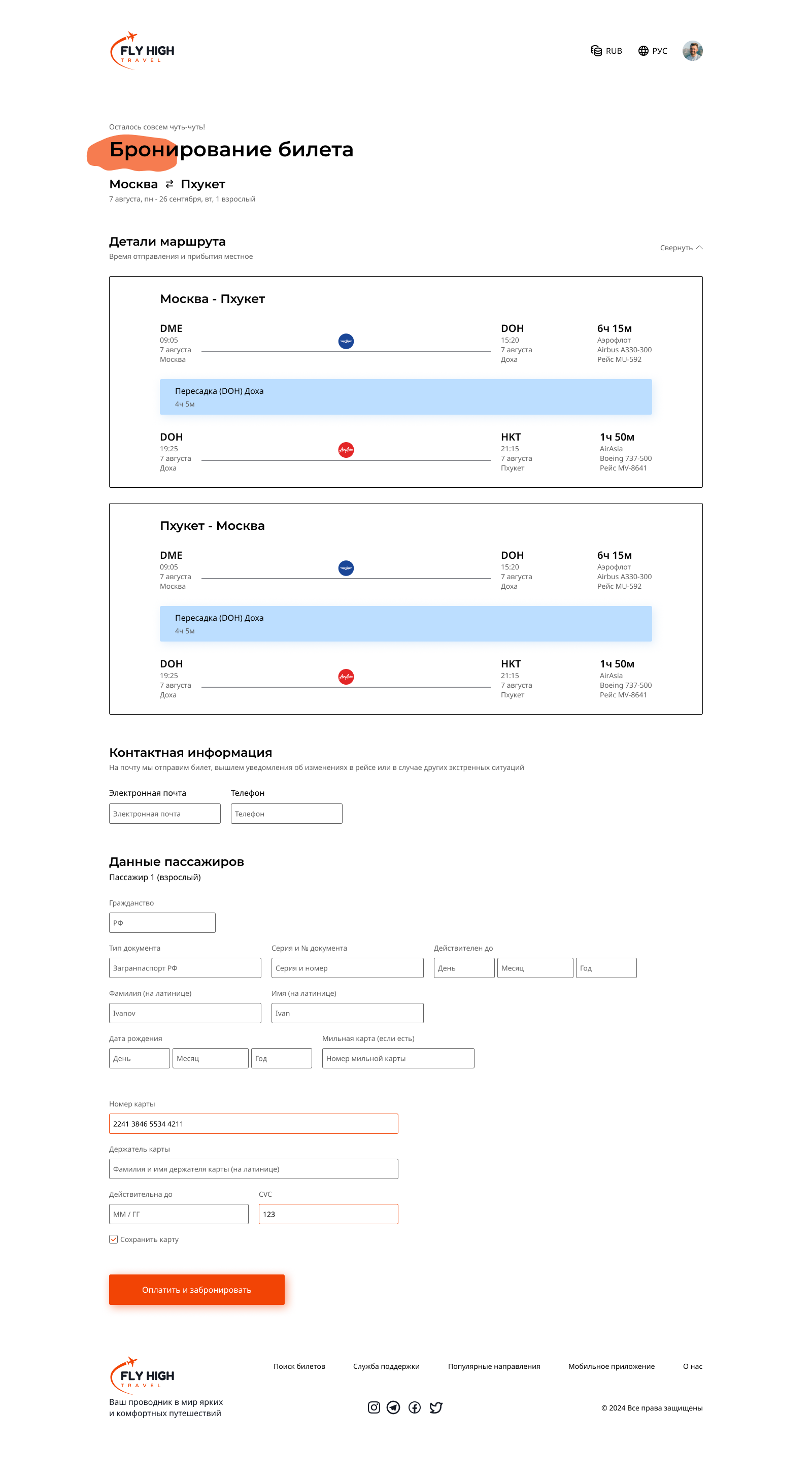This screenshot has width=812, height=1479.
Task: Select birth date Месяц field
Action: (211, 1058)
